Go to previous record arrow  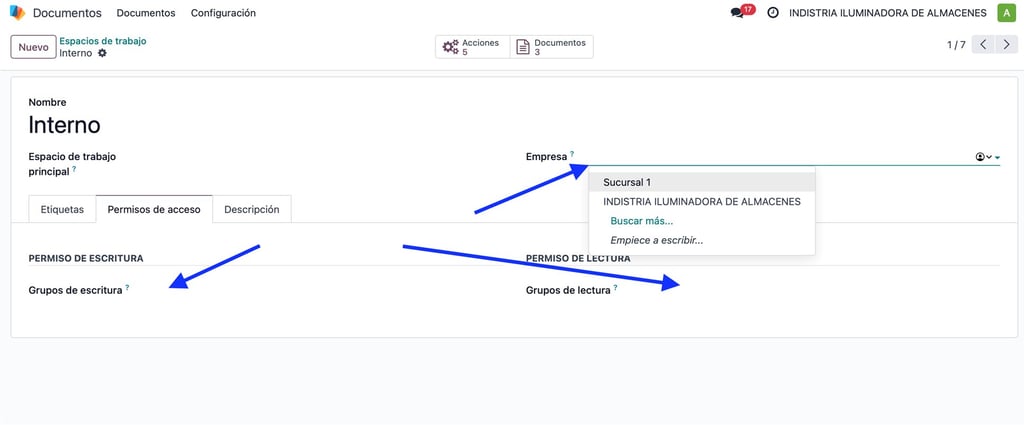984,45
